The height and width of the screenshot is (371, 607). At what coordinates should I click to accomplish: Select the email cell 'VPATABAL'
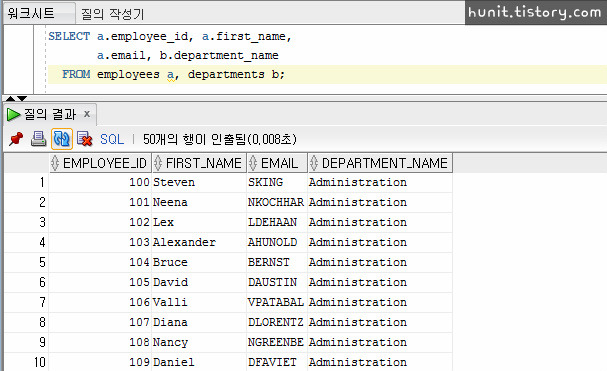coord(277,302)
